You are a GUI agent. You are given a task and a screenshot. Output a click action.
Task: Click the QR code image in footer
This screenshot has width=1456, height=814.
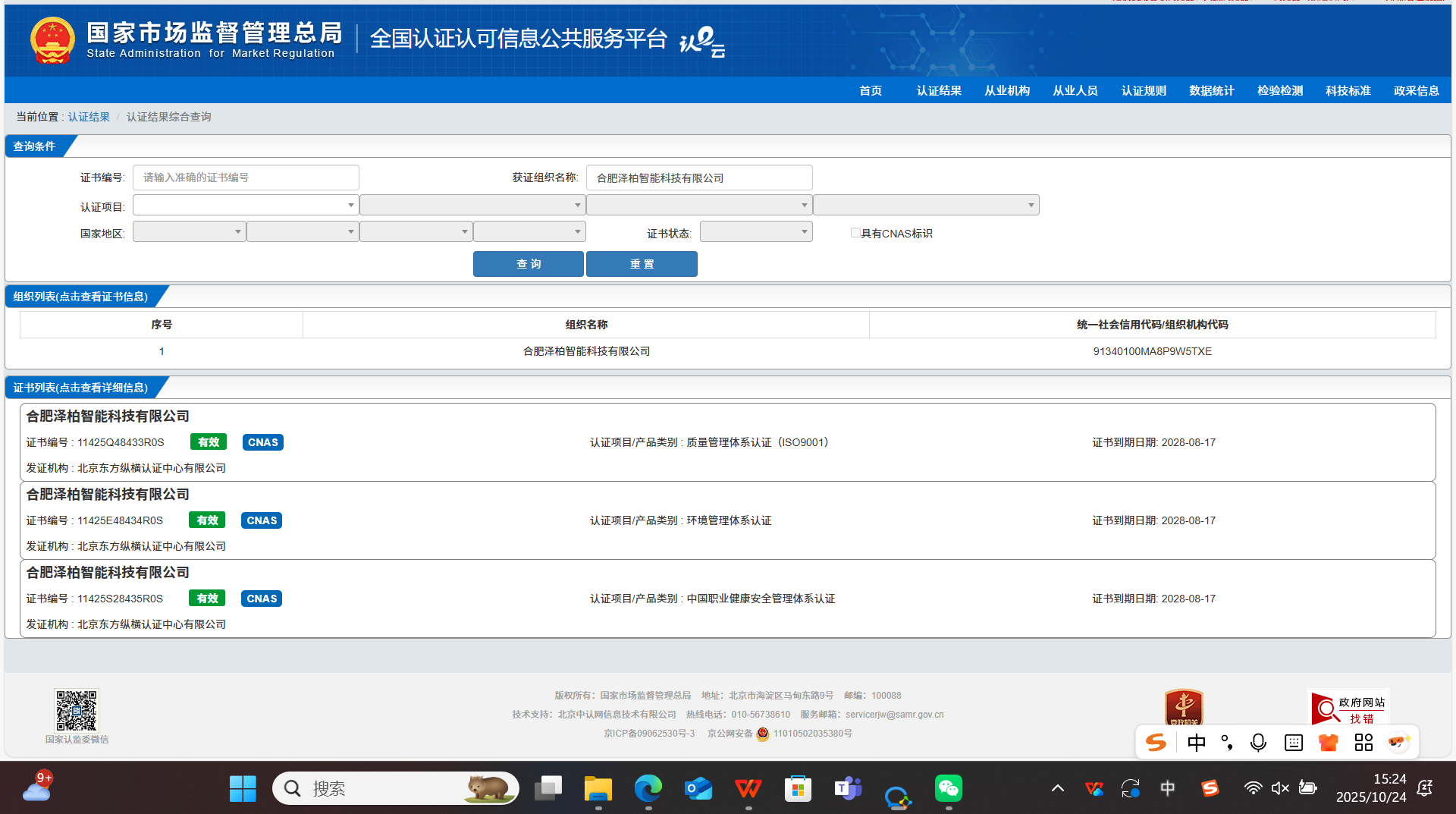pos(77,710)
